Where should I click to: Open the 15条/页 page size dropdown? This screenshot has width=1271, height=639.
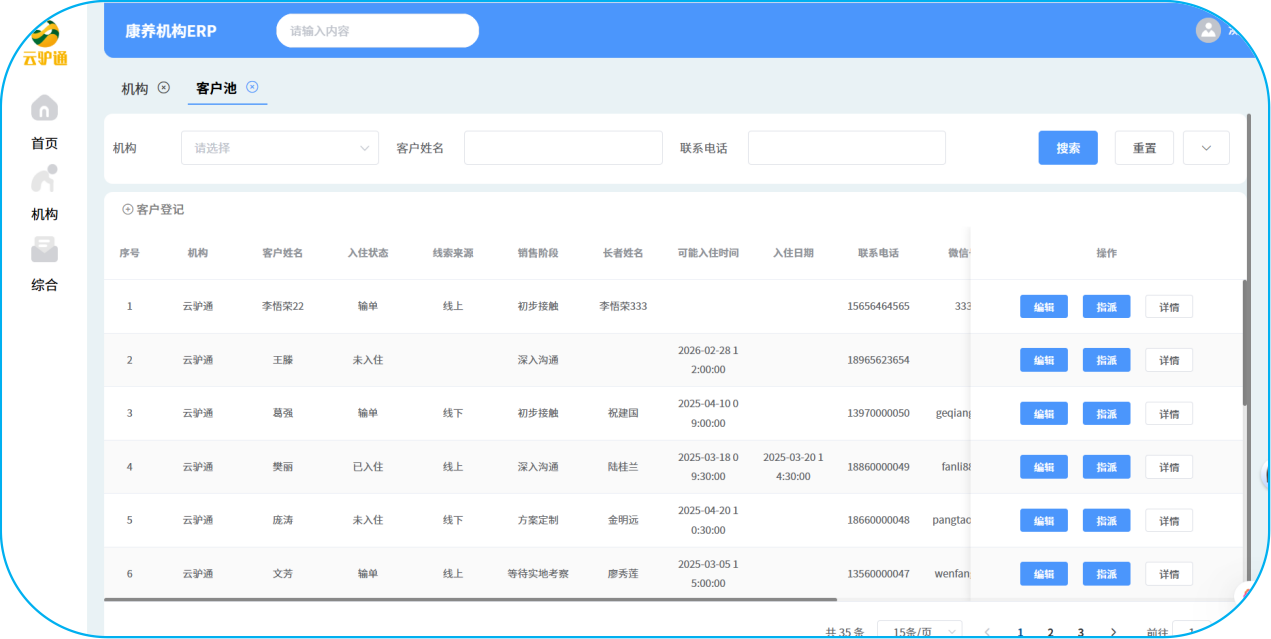919,632
